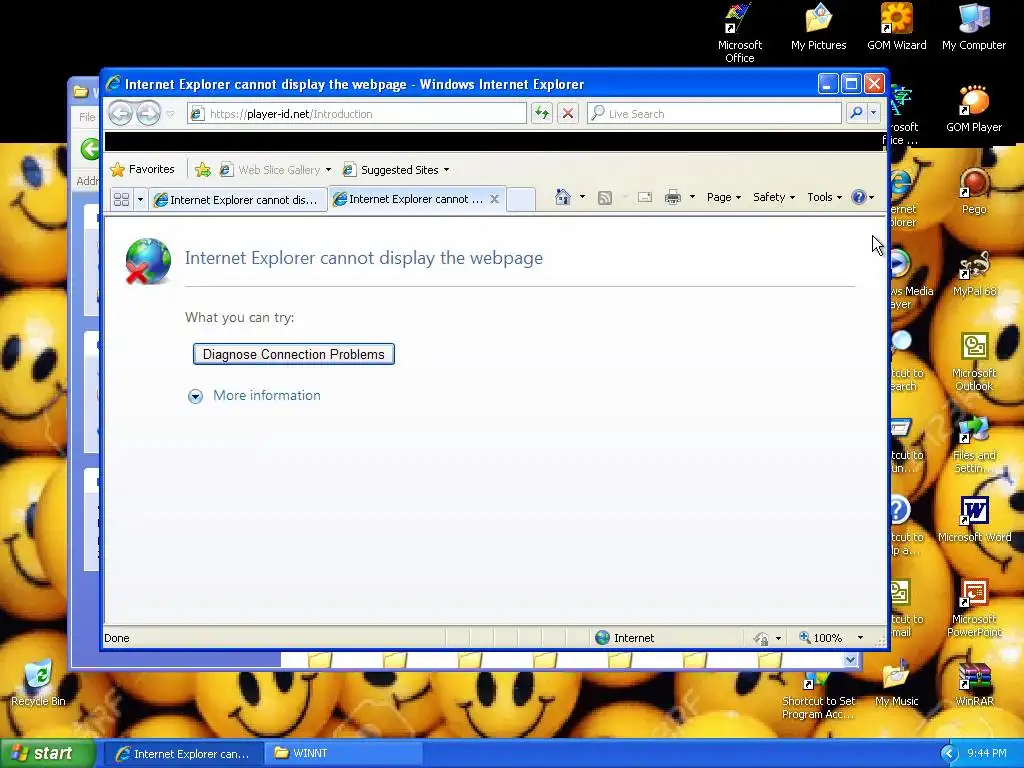1024x768 pixels.
Task: Show hidden tray icons arrow
Action: pyautogui.click(x=948, y=754)
